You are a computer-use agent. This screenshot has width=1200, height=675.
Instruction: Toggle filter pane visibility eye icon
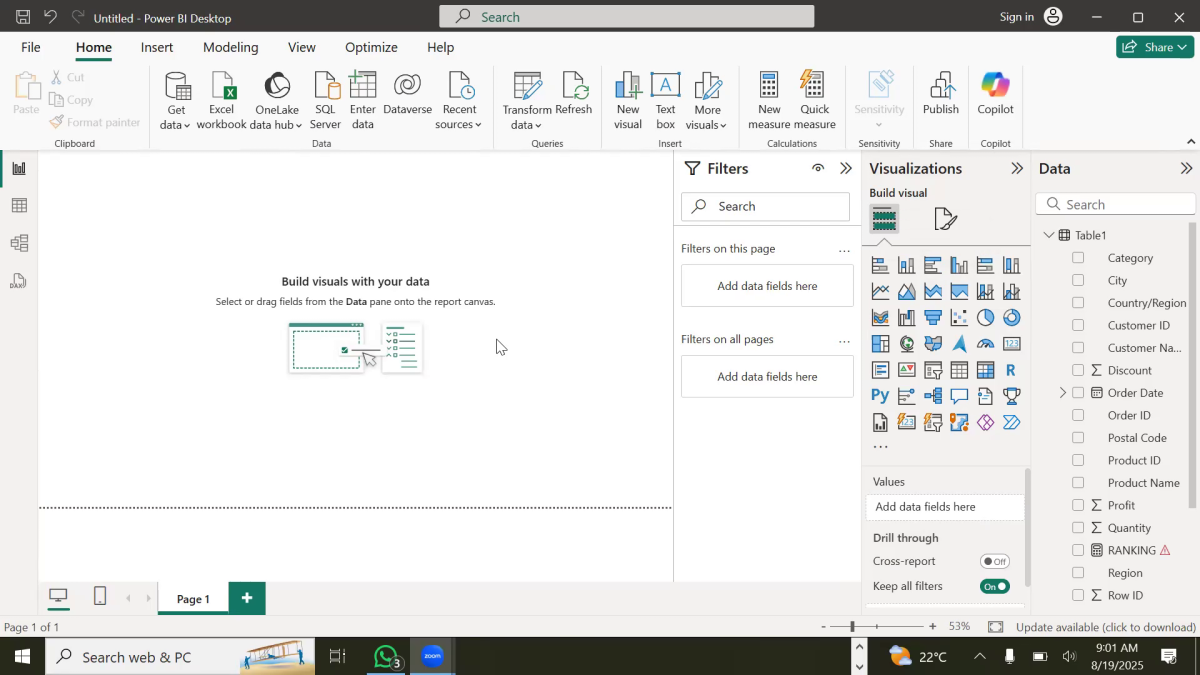[x=818, y=168]
